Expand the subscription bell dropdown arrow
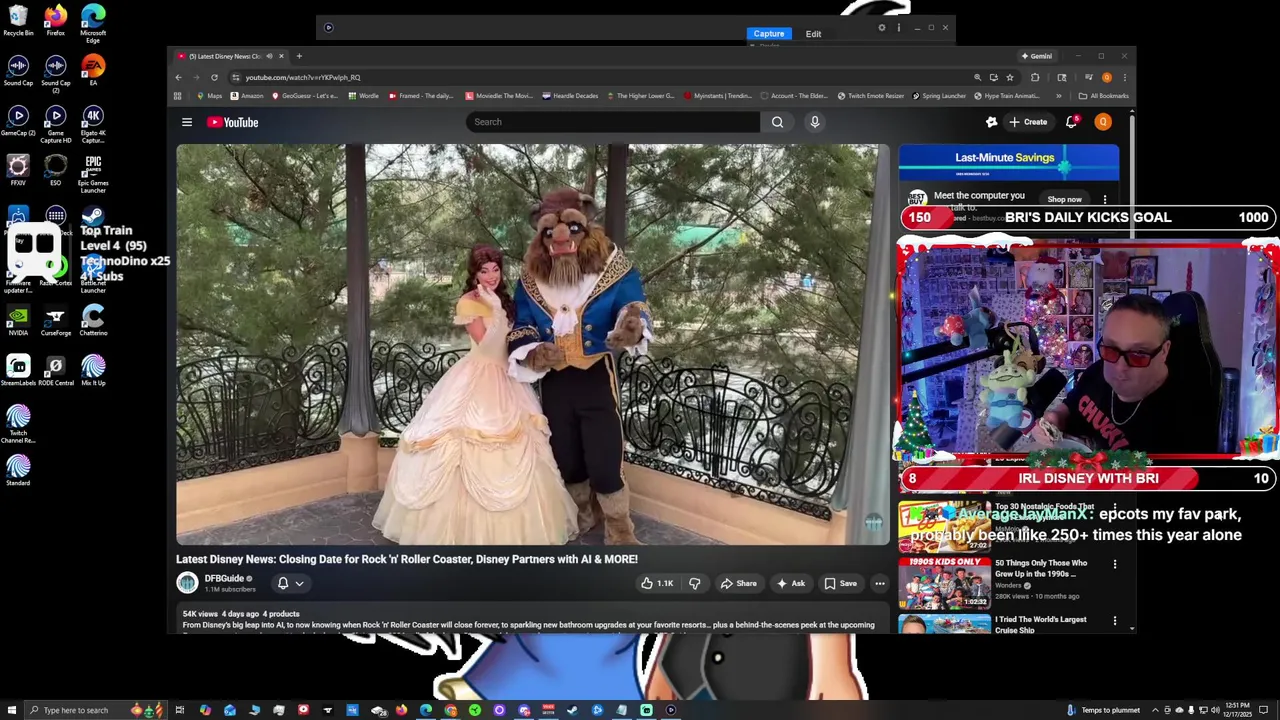The image size is (1280, 720). pos(299,583)
